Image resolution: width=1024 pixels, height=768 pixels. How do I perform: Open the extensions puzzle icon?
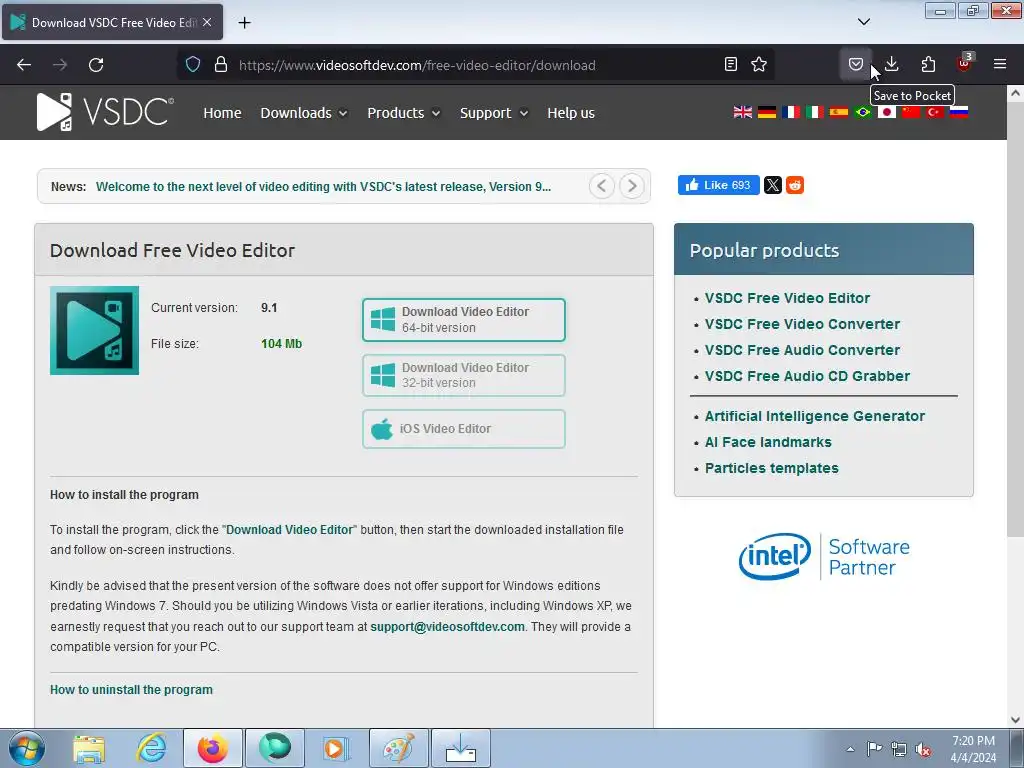coord(928,65)
